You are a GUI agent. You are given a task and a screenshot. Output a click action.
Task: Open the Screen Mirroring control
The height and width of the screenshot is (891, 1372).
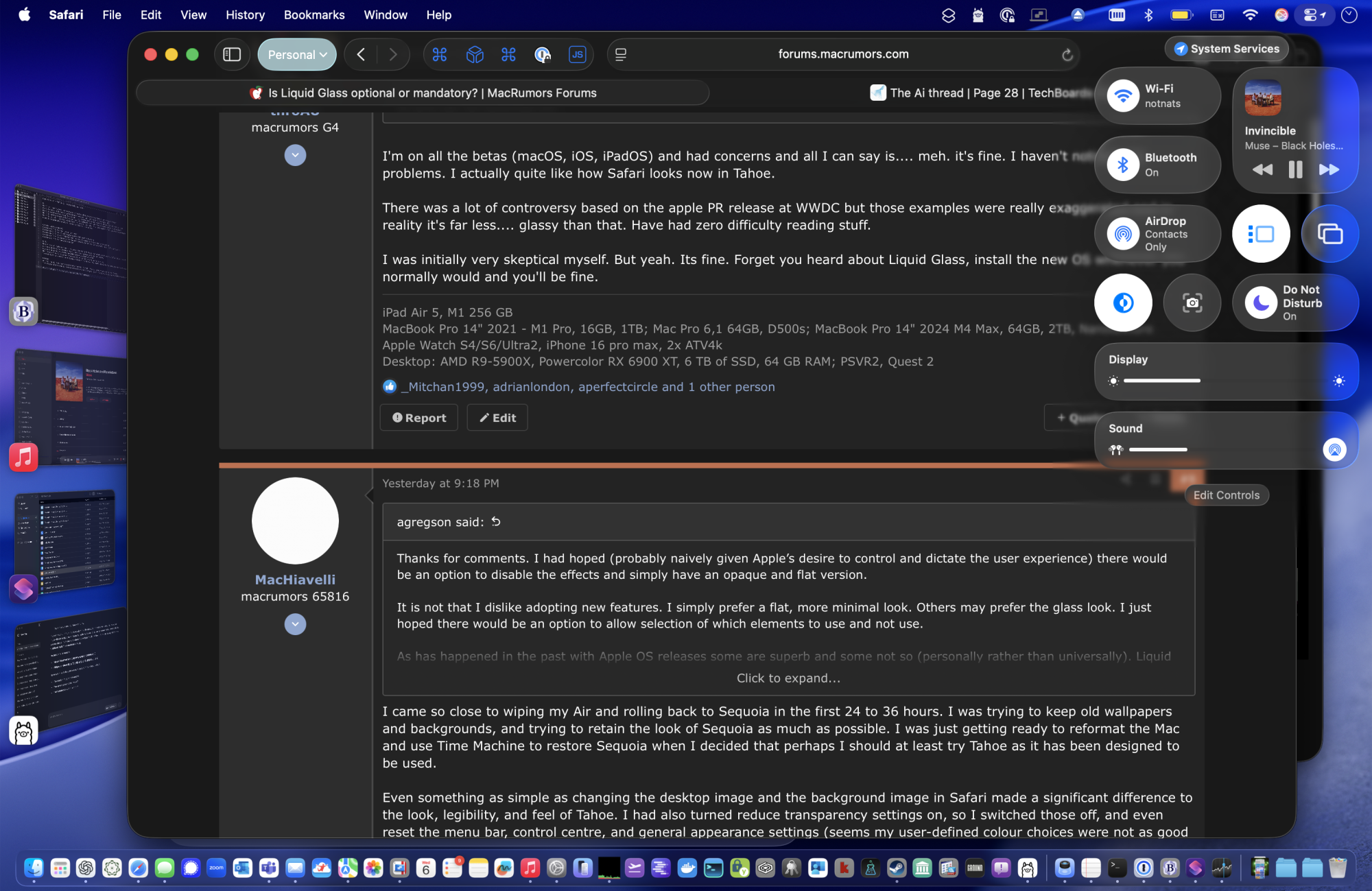tap(1329, 234)
